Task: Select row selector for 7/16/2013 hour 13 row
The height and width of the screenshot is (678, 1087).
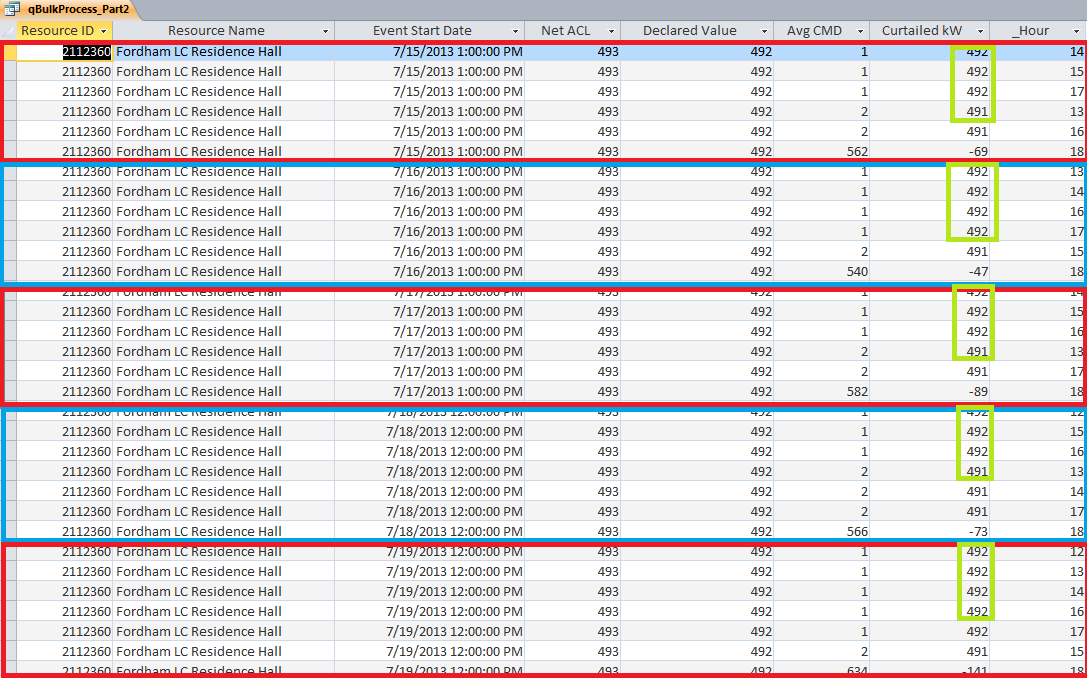Action: [x=8, y=171]
